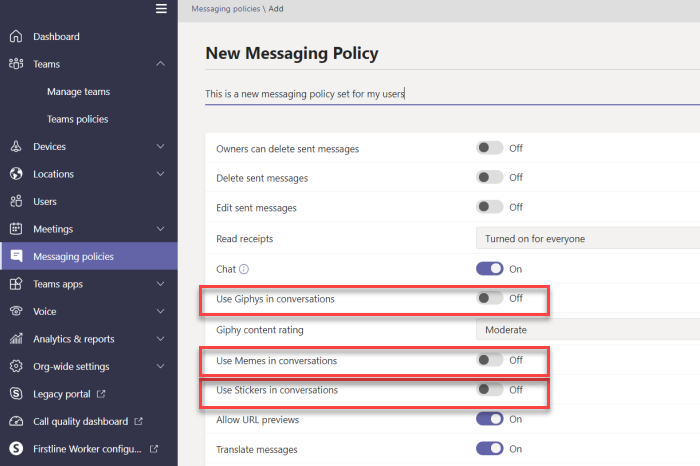Turn on Use Stickers in conversations
The image size is (700, 466).
click(489, 389)
